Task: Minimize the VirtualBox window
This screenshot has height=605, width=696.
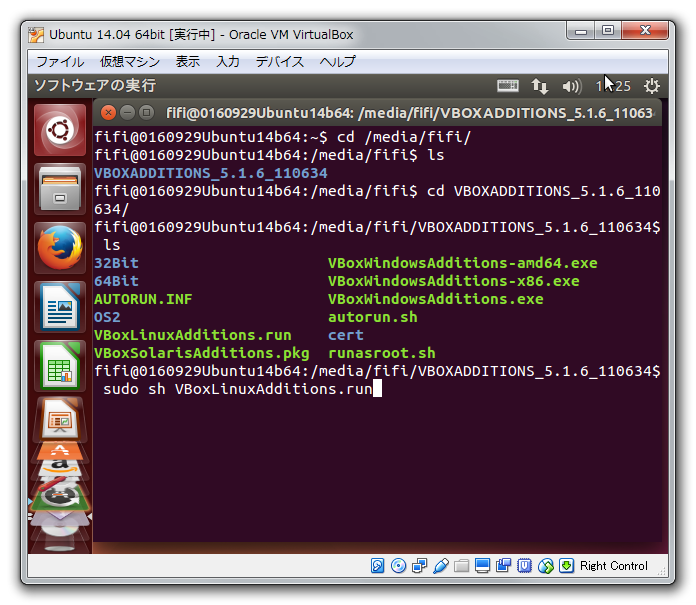Action: click(581, 31)
